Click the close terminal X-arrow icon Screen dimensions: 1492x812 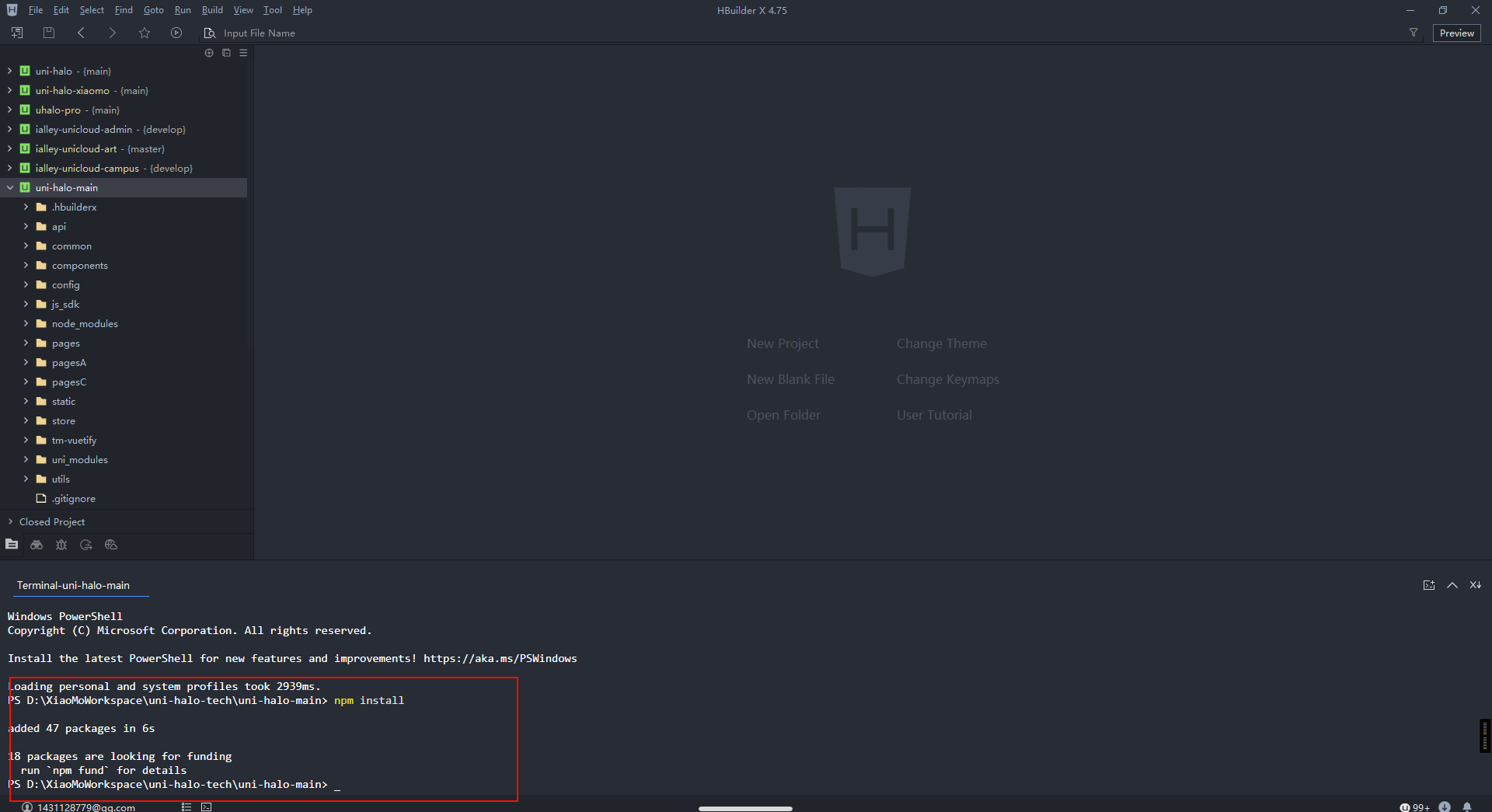(1476, 585)
